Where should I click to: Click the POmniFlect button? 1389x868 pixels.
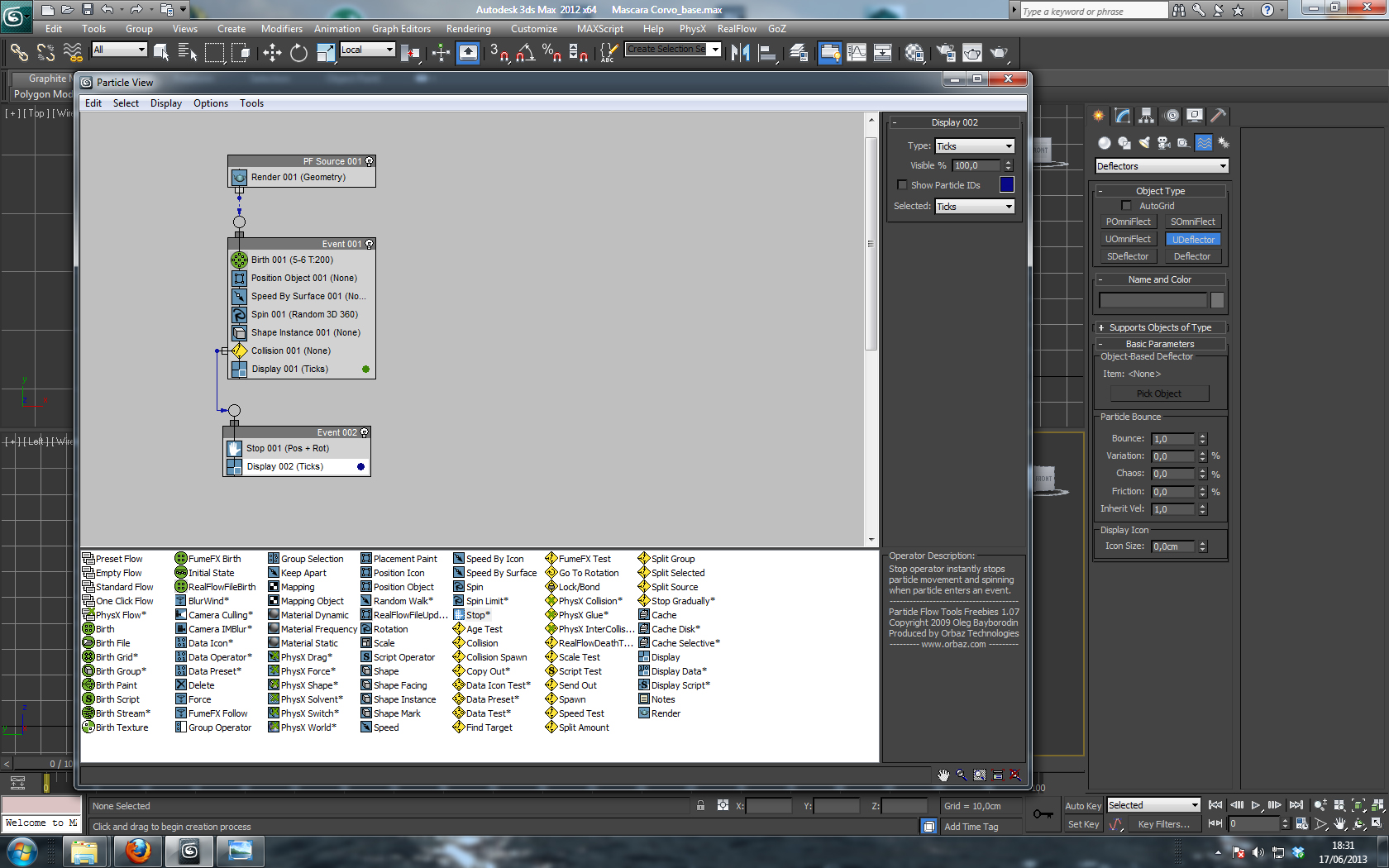(x=1129, y=222)
